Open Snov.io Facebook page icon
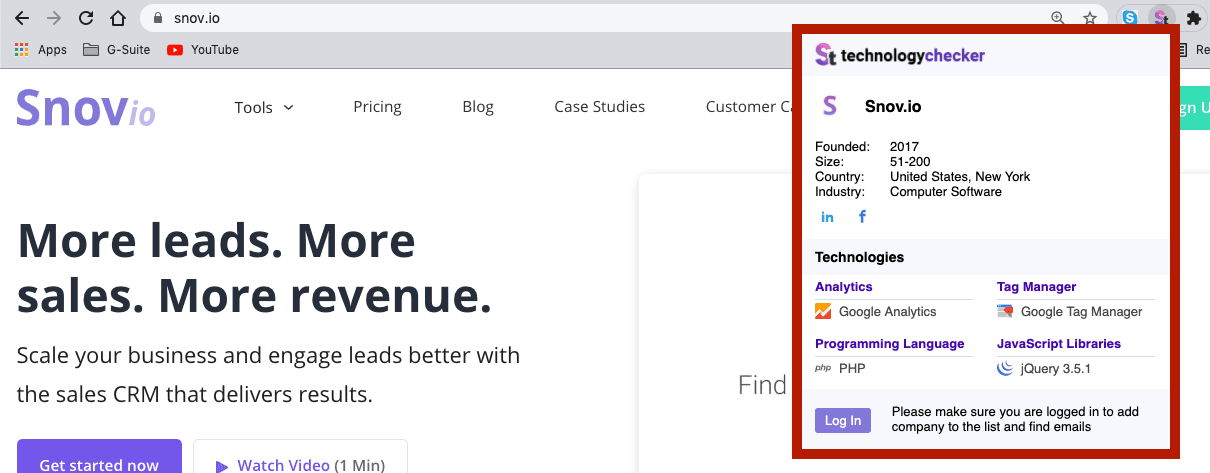 click(862, 217)
